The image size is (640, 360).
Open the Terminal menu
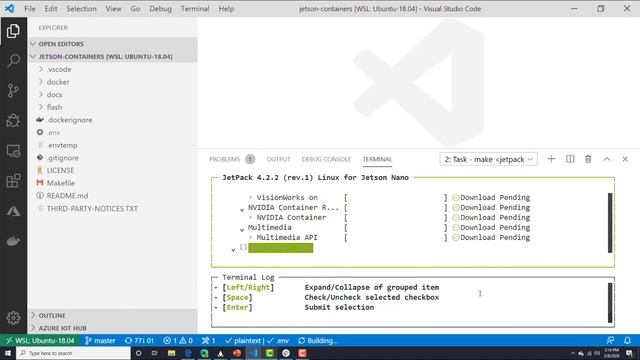[x=195, y=9]
